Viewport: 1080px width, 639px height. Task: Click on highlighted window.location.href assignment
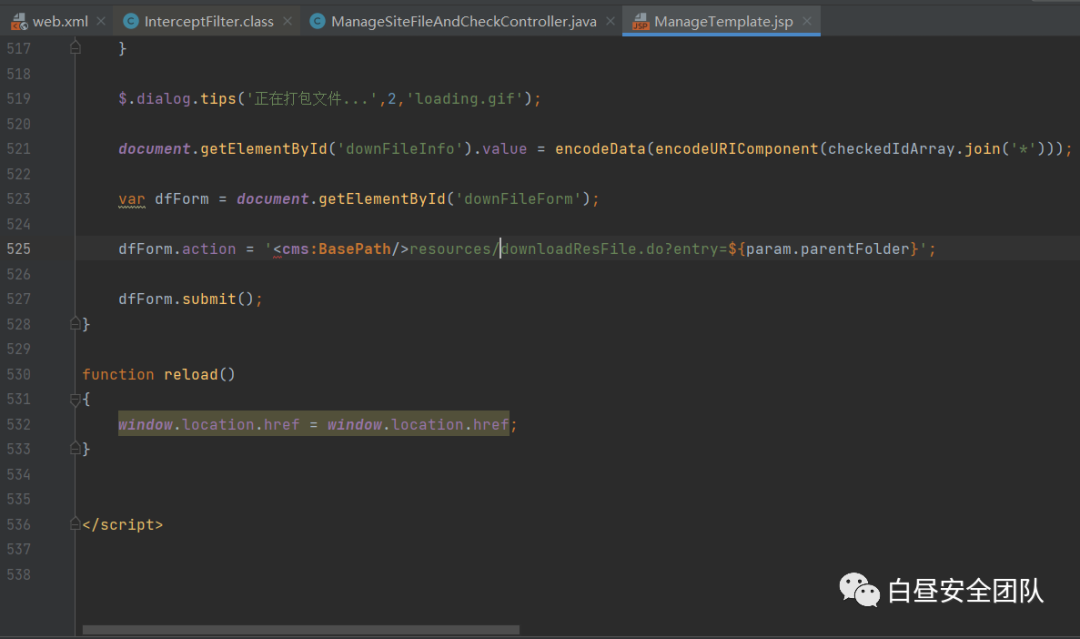[313, 424]
